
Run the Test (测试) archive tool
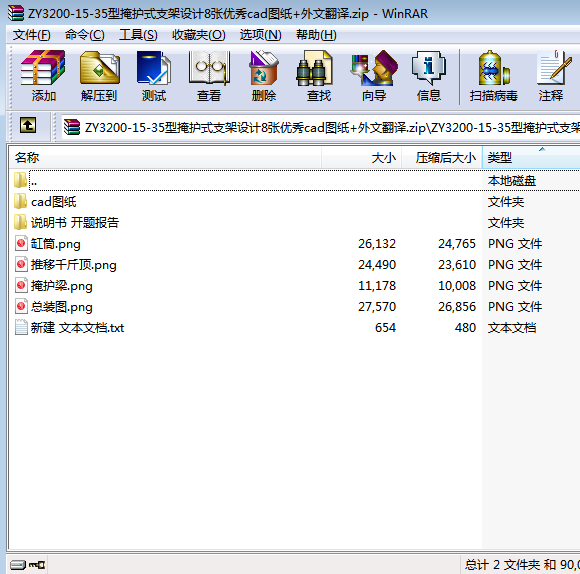[x=154, y=68]
